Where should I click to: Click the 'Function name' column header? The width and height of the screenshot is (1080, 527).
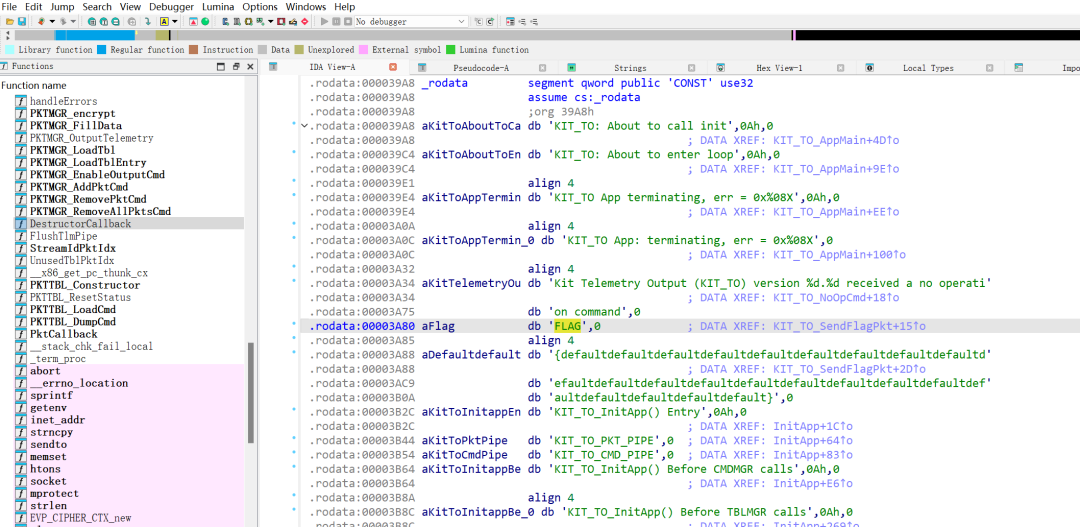coord(34,85)
